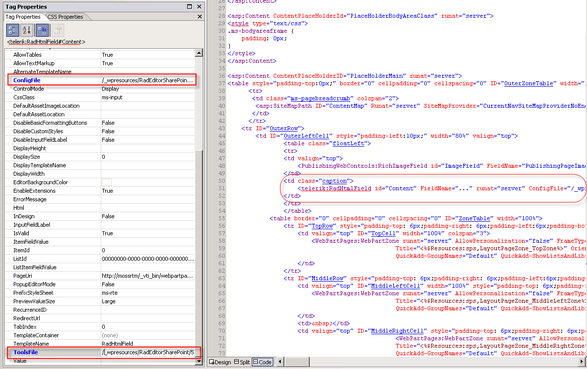Select the InDesign property
Viewport: 587px width, 369px height.
24,216
